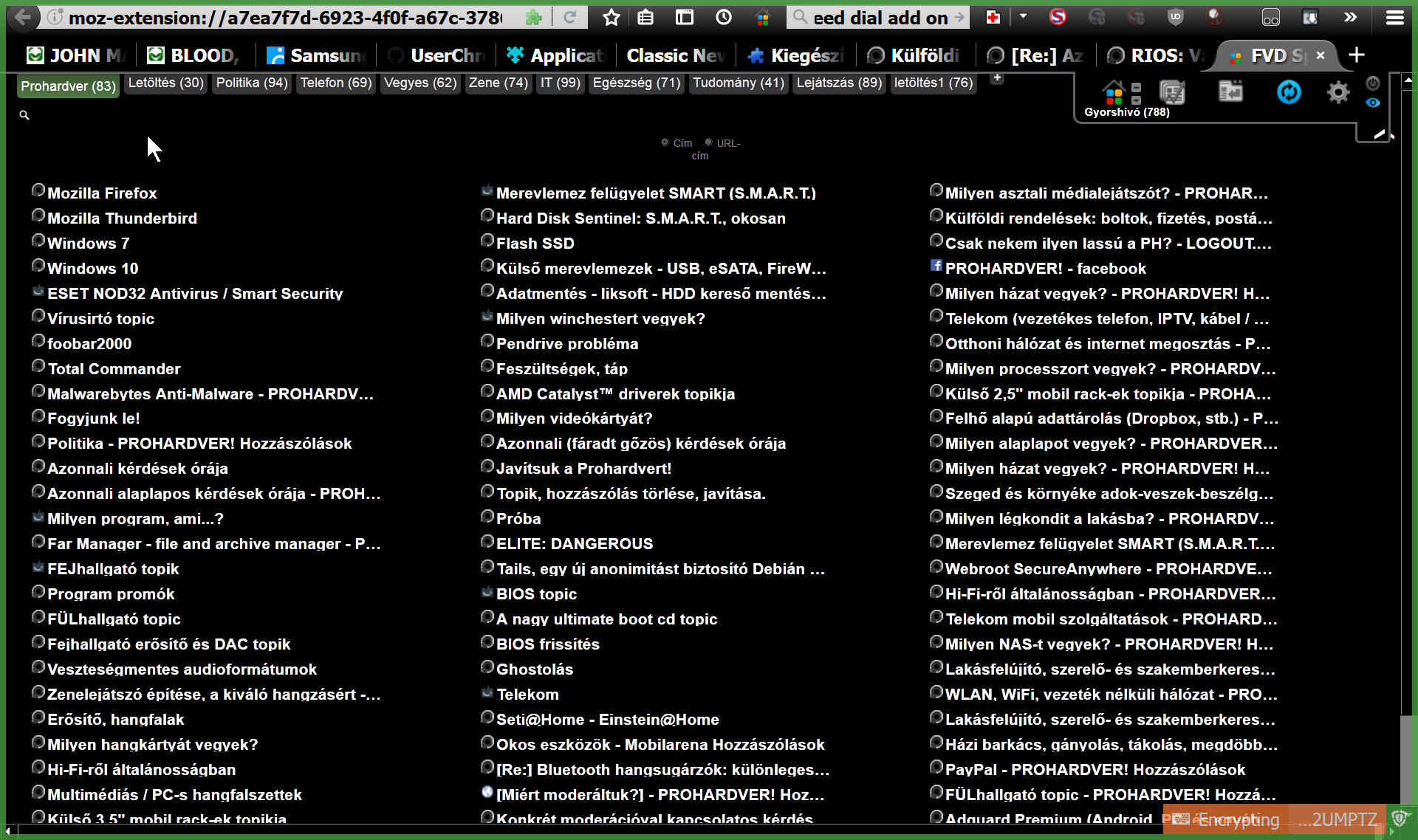
Task: Click the power button icon in panel
Action: pyautogui.click(x=1373, y=83)
